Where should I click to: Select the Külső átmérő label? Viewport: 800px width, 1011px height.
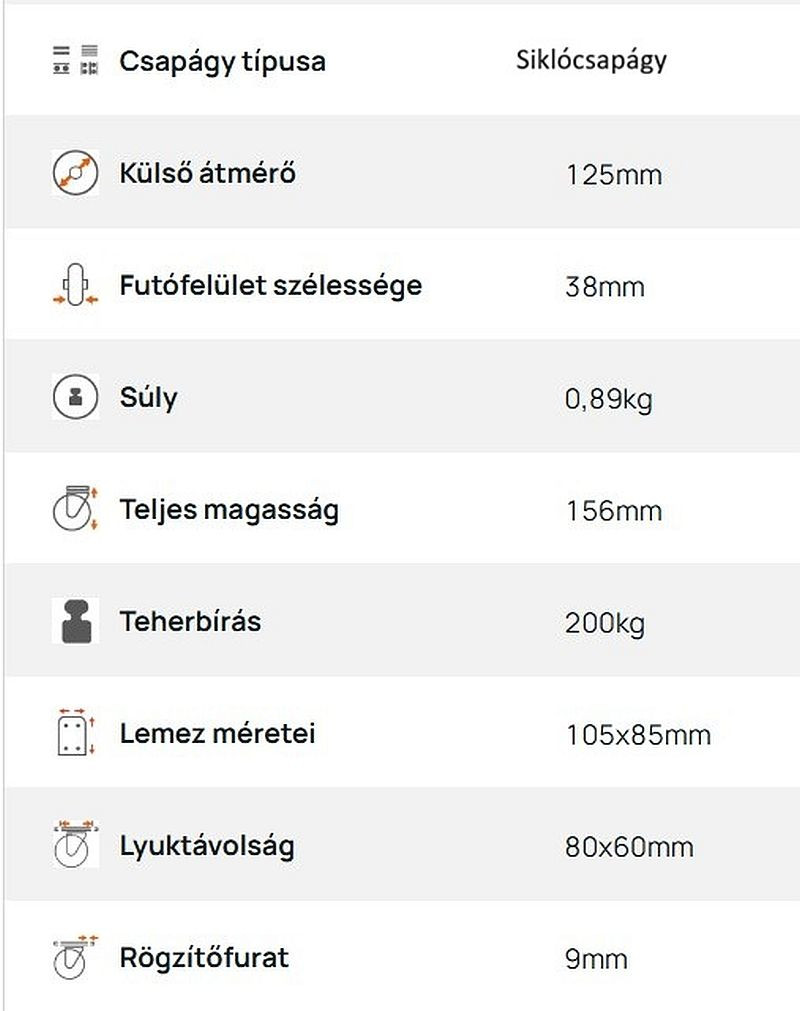207,173
